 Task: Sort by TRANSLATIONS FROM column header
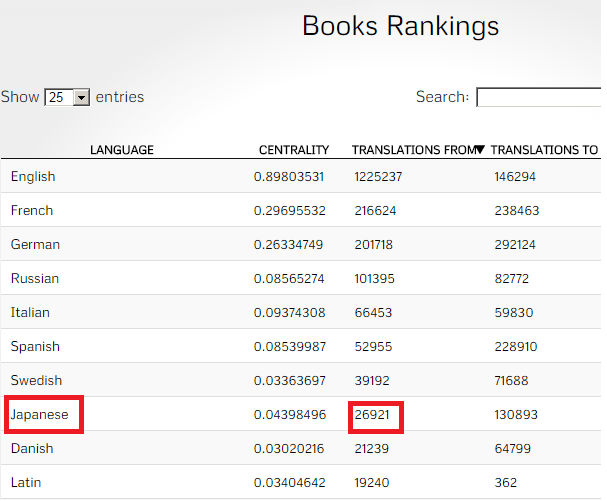tap(414, 150)
